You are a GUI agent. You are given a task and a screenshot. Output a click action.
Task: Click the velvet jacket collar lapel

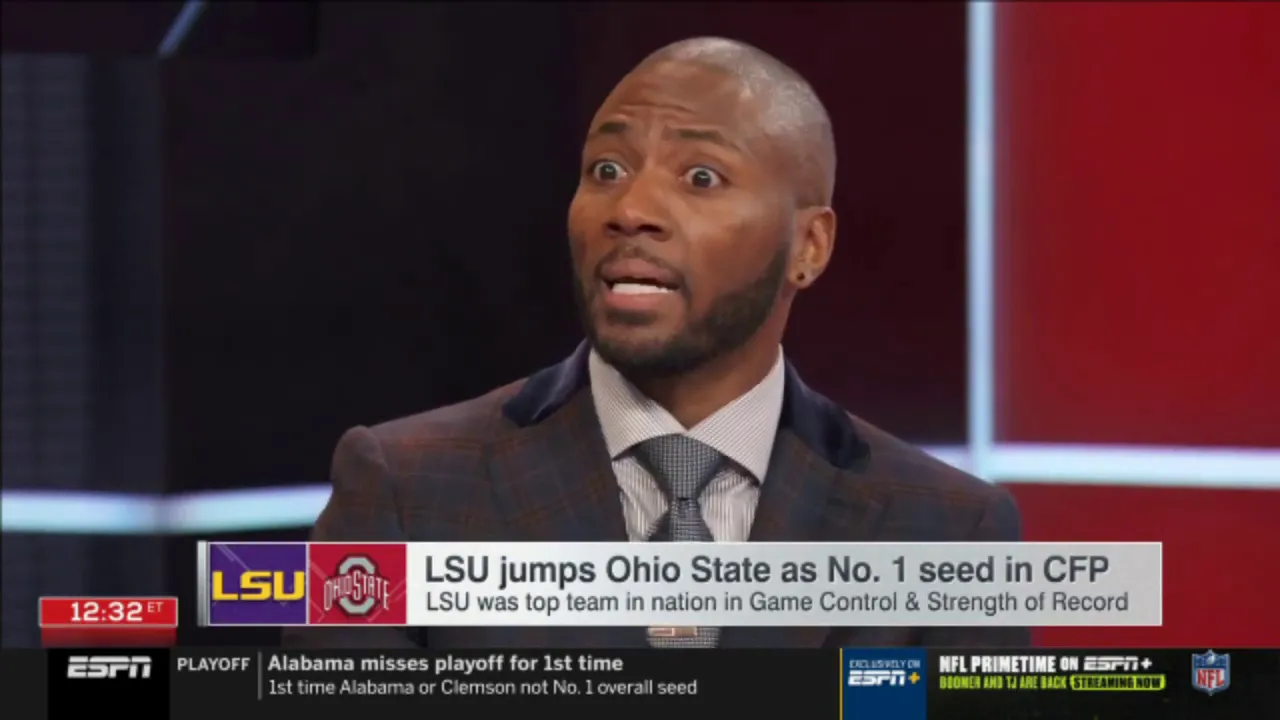coord(545,387)
